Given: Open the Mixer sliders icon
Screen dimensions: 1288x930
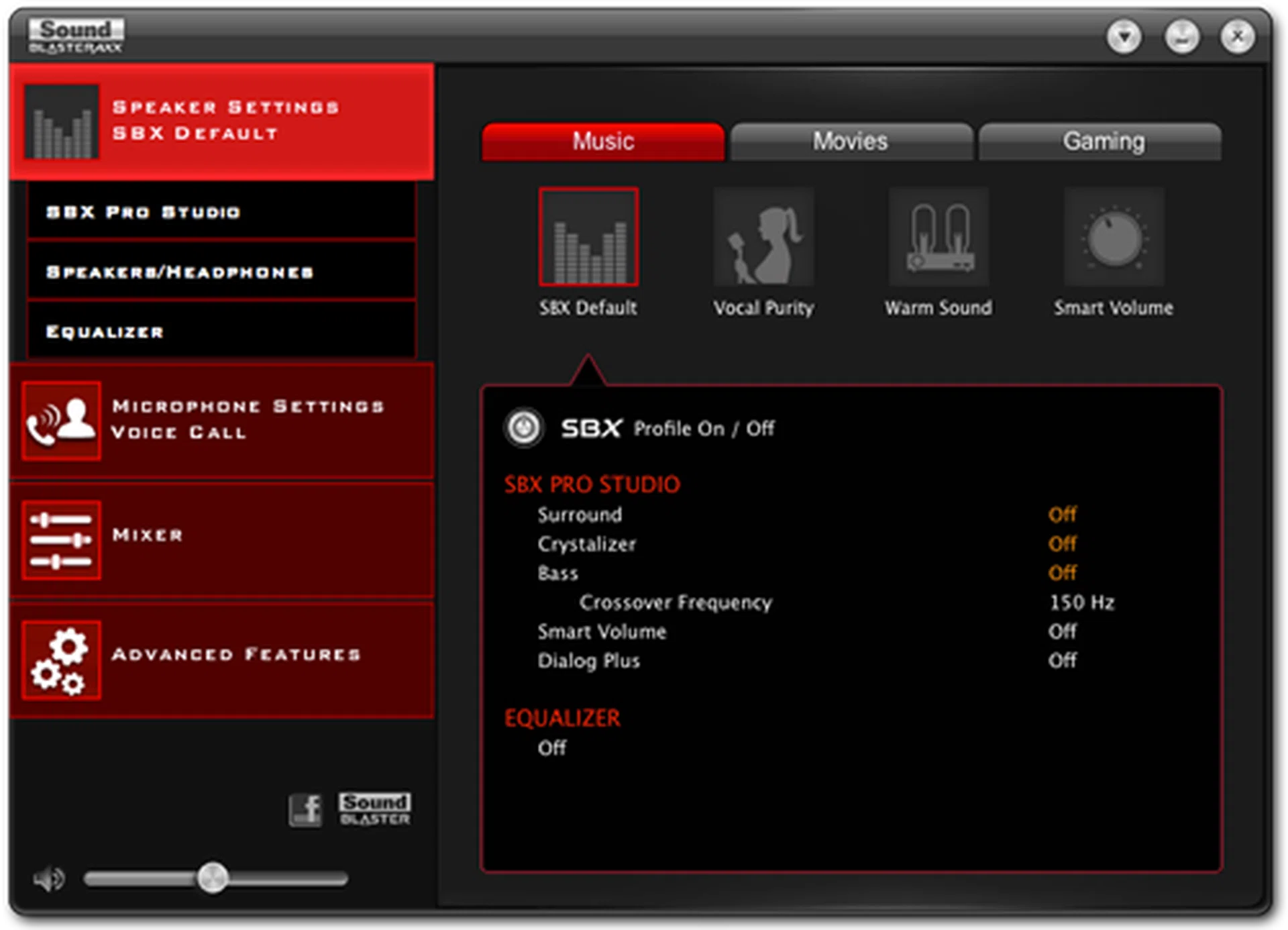Looking at the screenshot, I should pyautogui.click(x=61, y=539).
